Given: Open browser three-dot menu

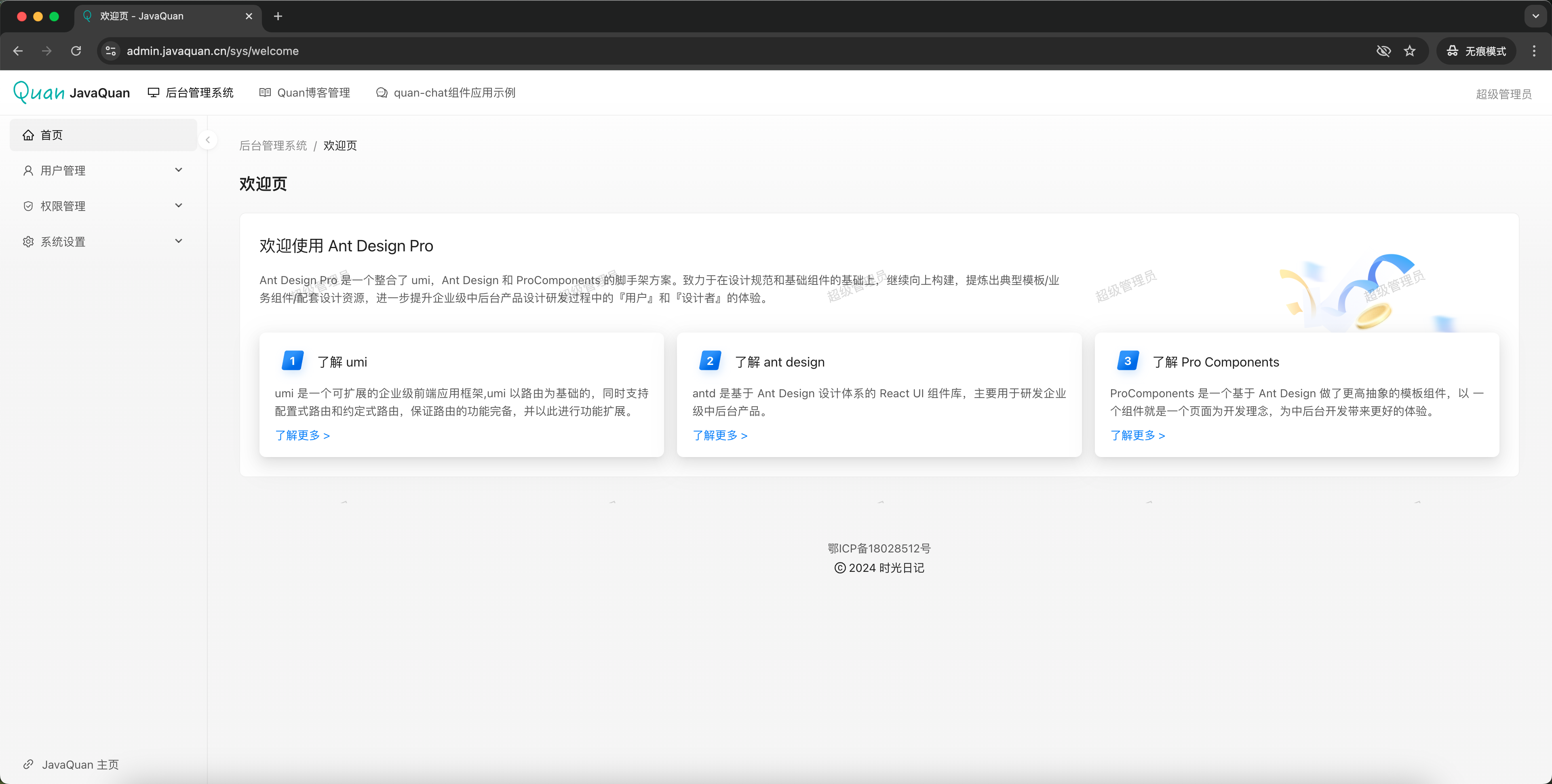Looking at the screenshot, I should [x=1533, y=51].
